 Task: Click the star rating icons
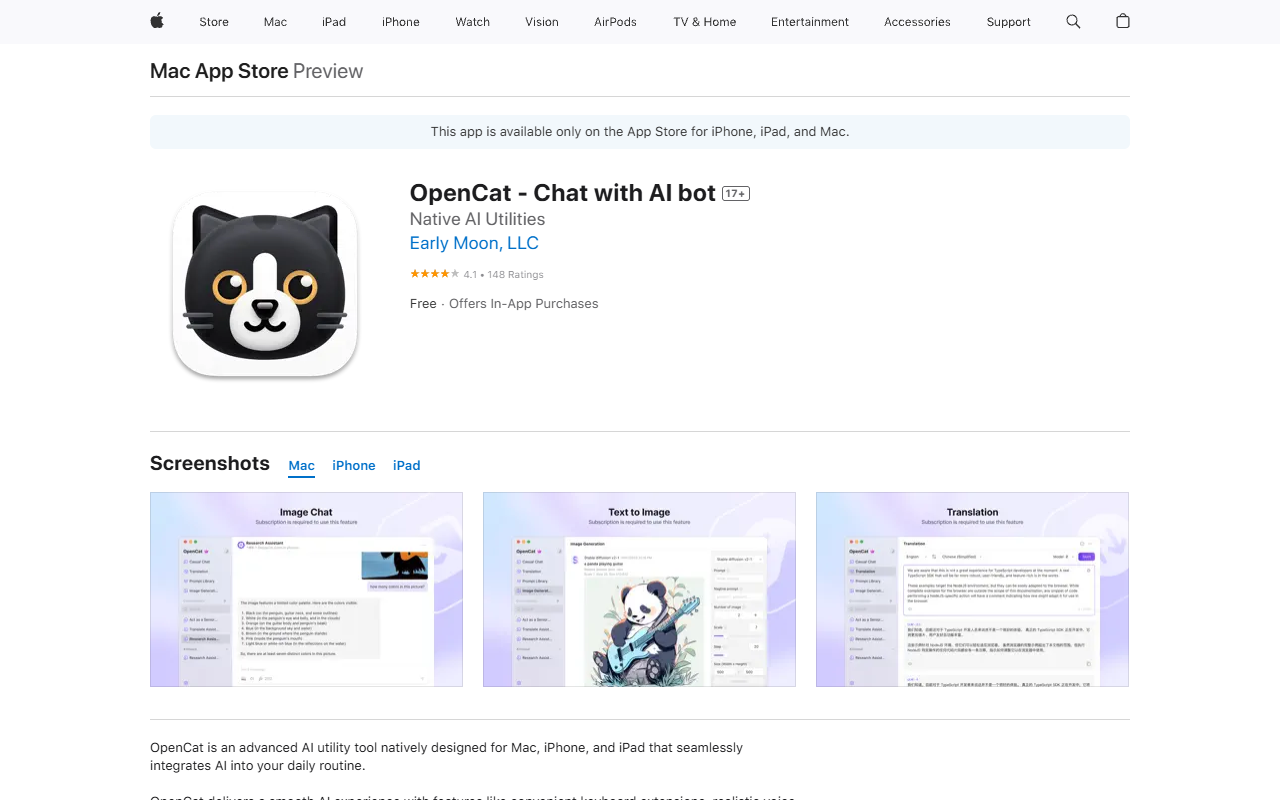coord(434,274)
